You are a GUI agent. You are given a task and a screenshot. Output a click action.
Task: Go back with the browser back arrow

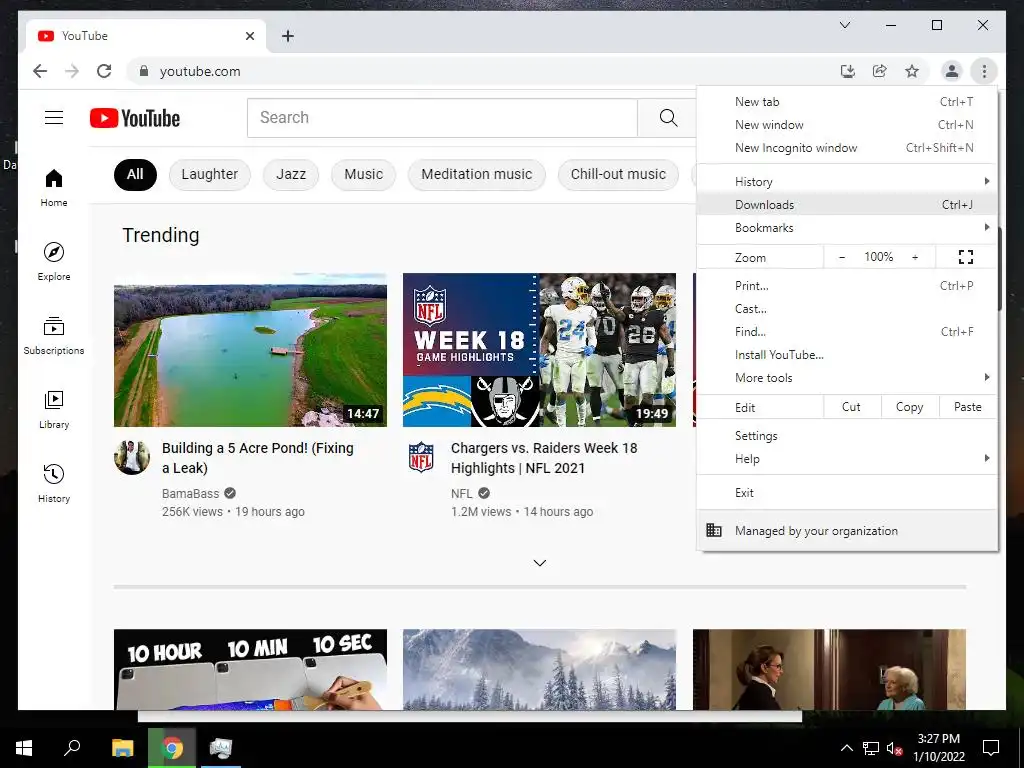click(40, 71)
